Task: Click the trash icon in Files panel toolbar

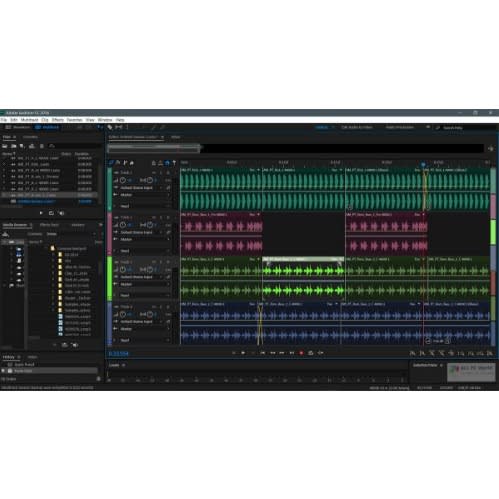Action: tap(42, 146)
